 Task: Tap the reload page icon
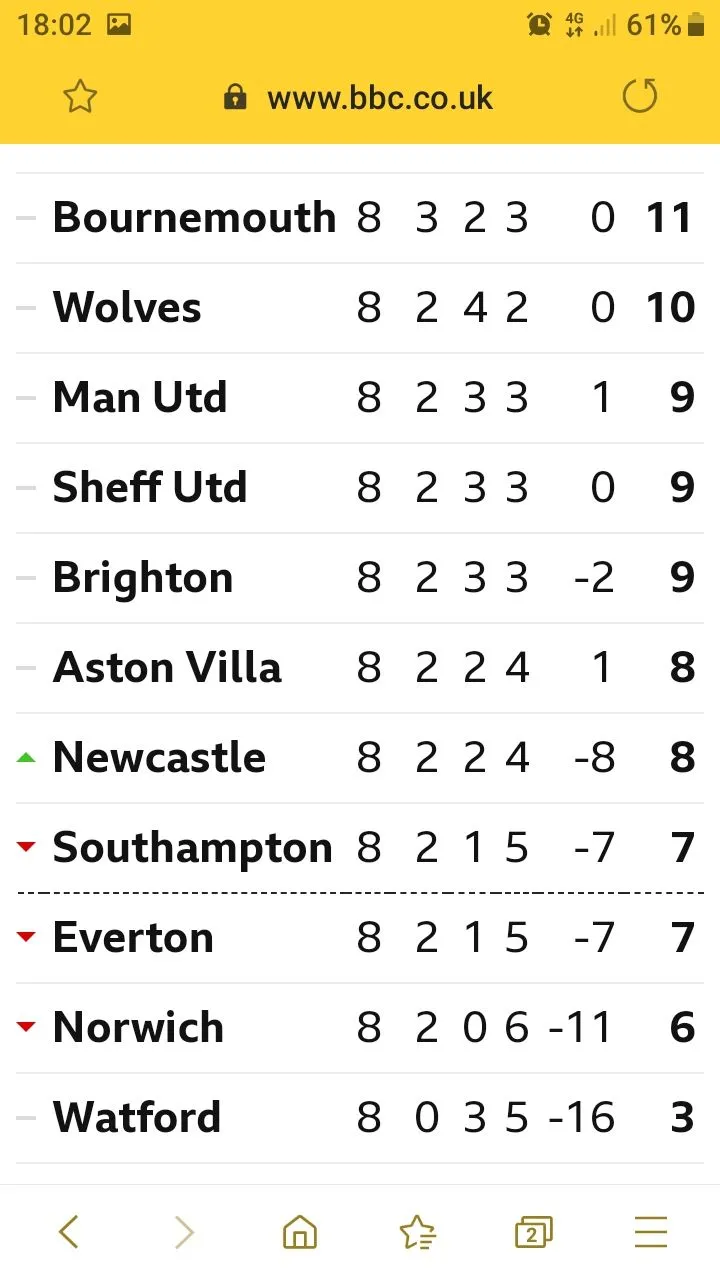point(640,97)
